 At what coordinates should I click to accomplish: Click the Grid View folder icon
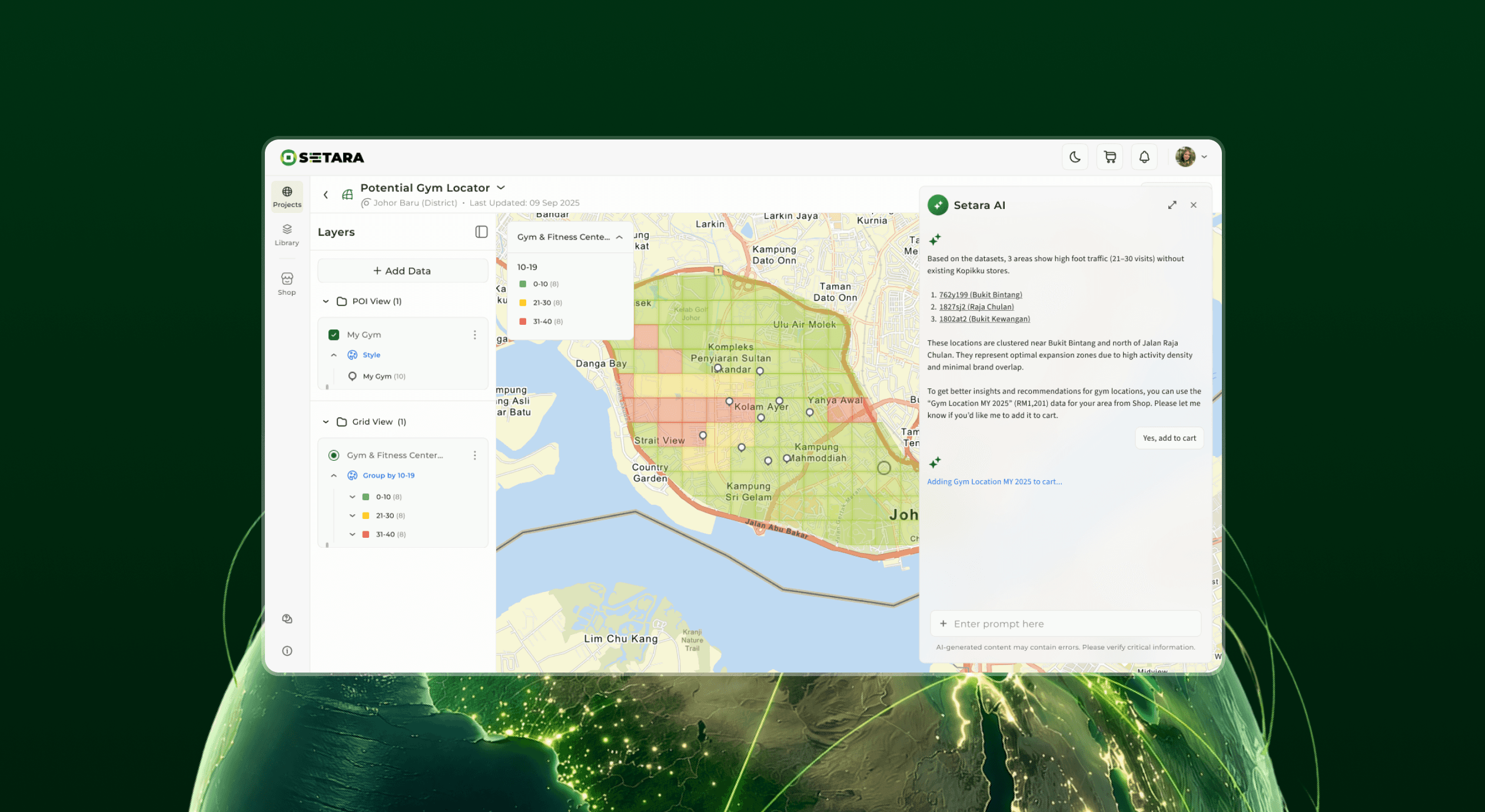341,422
